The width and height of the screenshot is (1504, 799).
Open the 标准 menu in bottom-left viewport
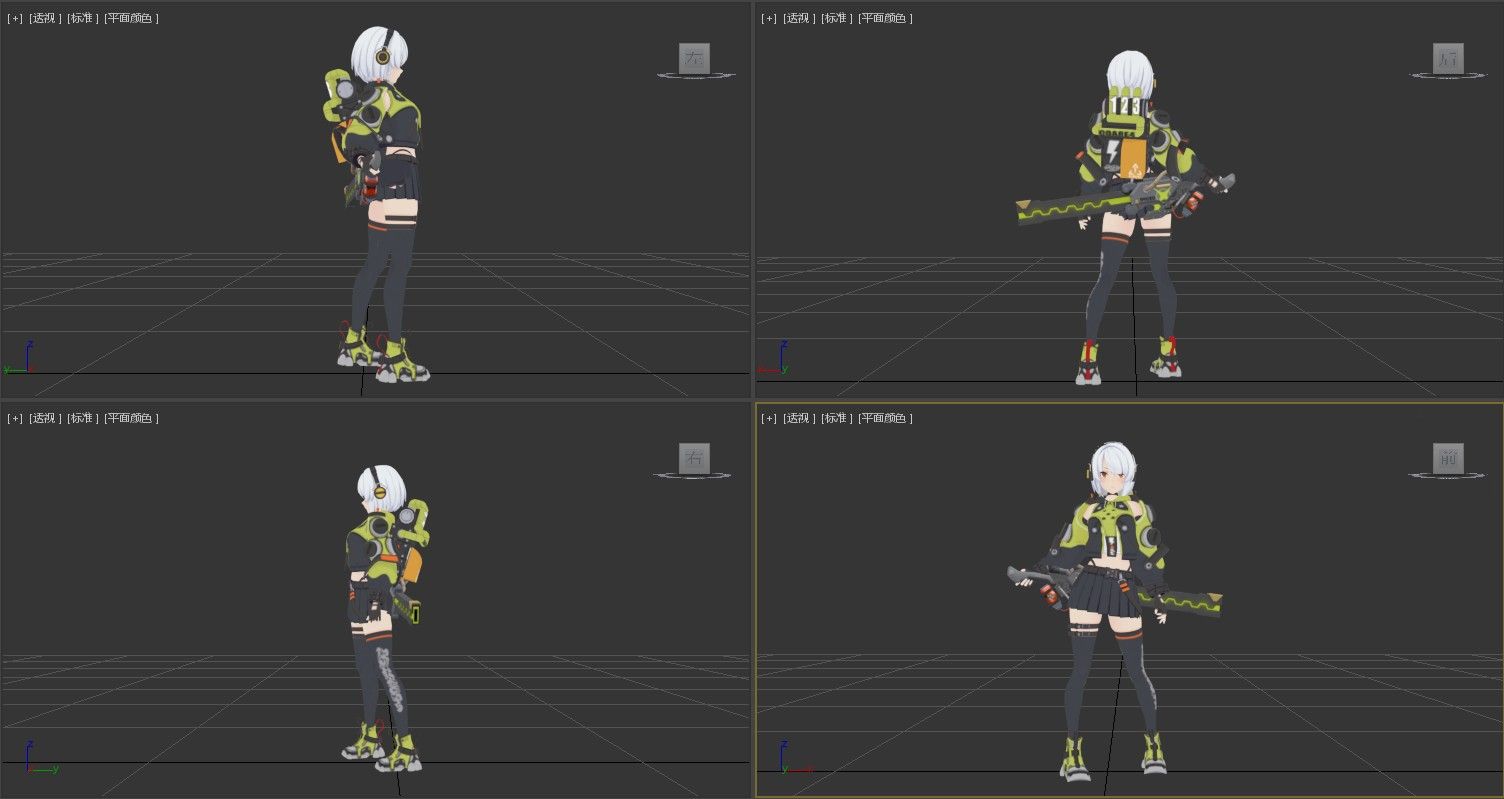[x=83, y=418]
